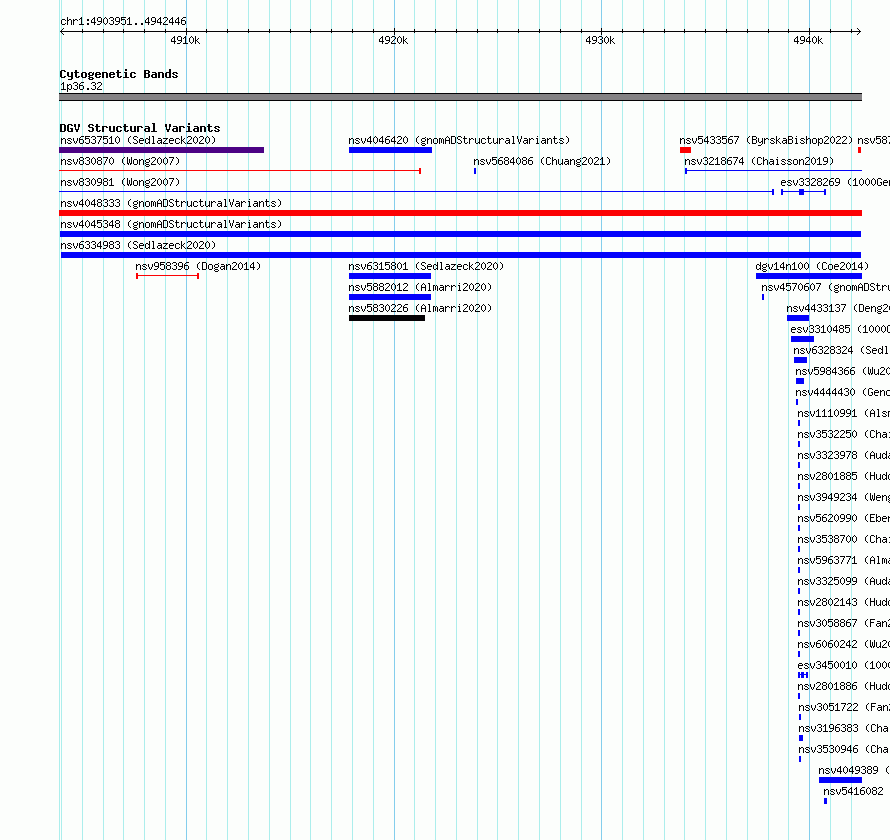Open the nsv3949234 variant label
The width and height of the screenshot is (890, 840).
(x=843, y=497)
